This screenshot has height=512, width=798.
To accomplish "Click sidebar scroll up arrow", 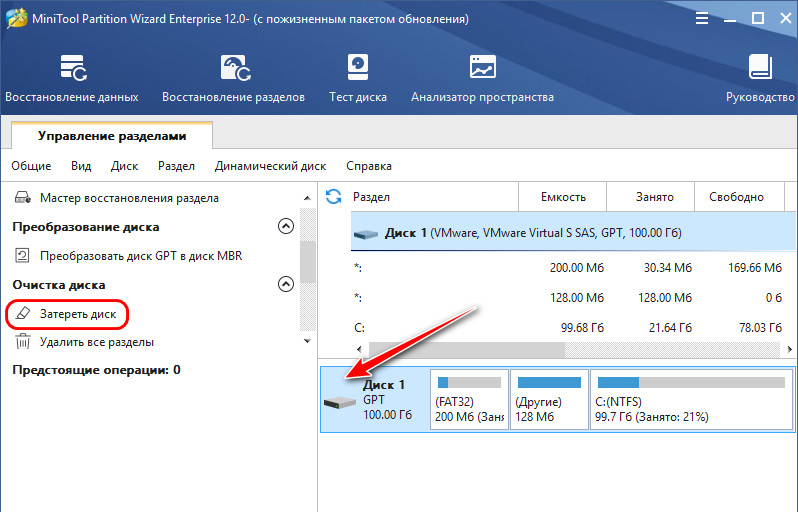I will (307, 198).
